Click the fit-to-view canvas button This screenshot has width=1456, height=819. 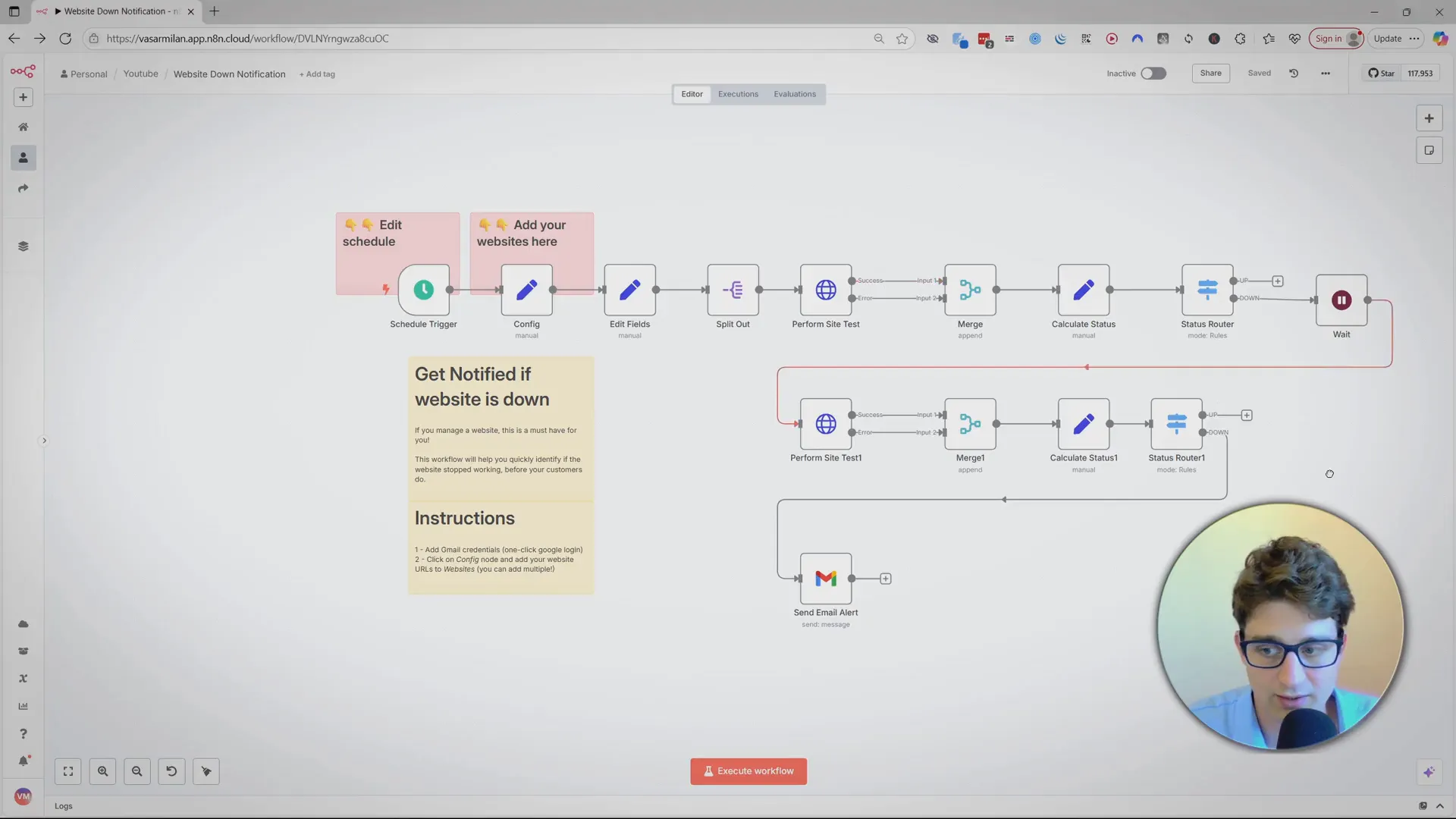68,771
